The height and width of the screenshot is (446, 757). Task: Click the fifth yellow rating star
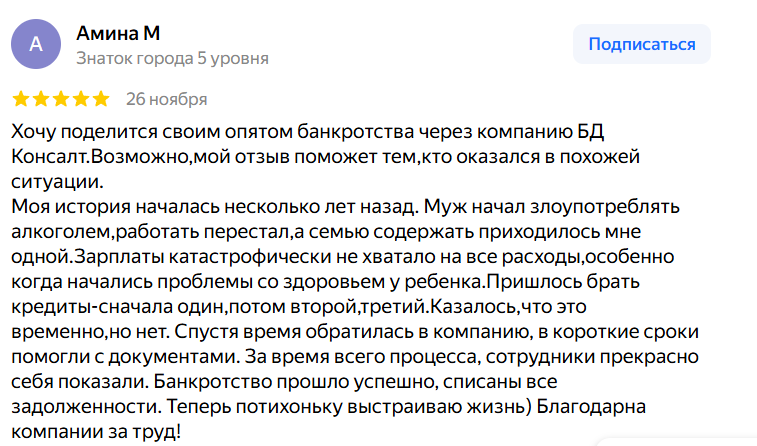tap(100, 99)
